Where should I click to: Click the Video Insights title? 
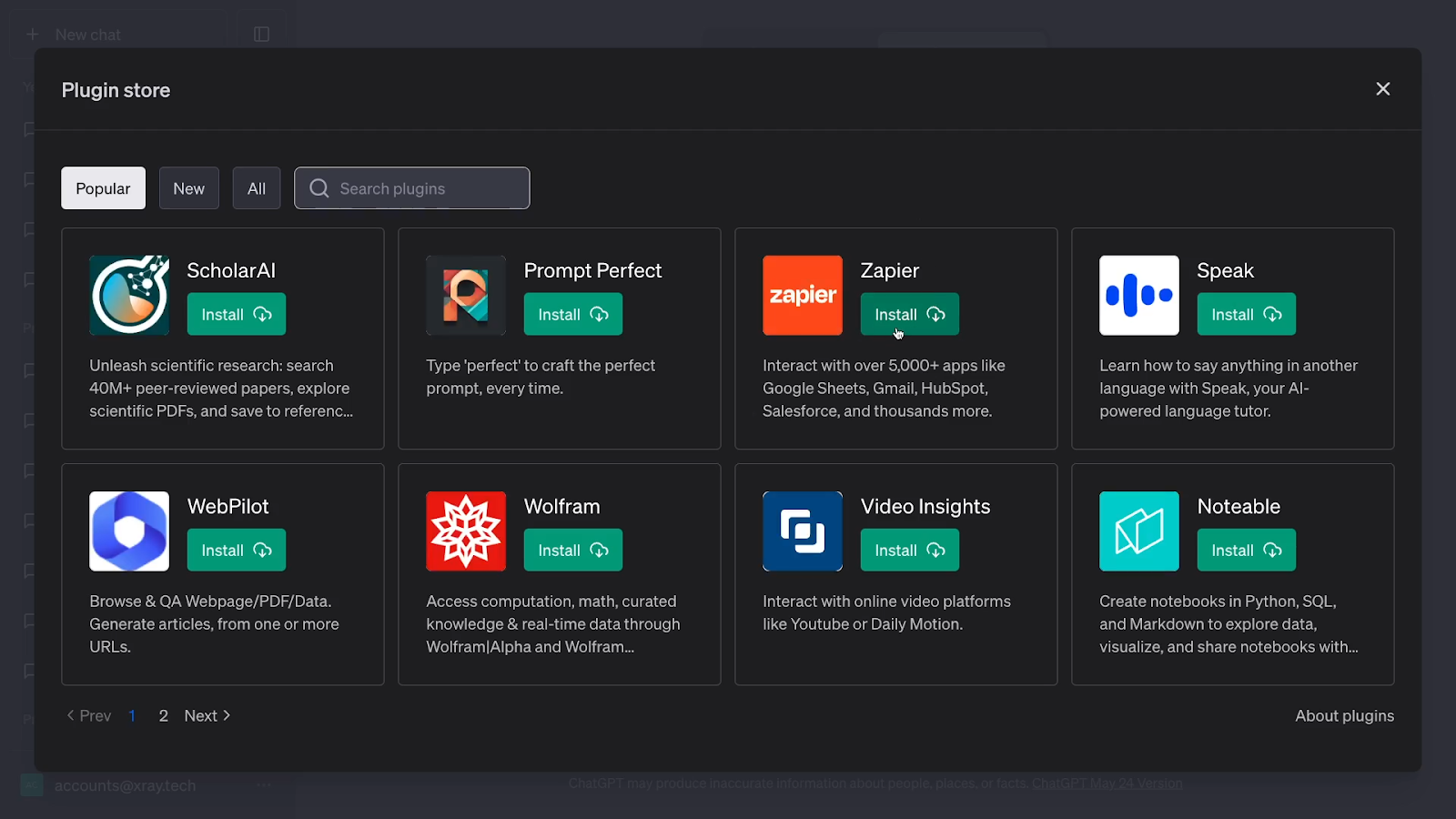click(925, 506)
